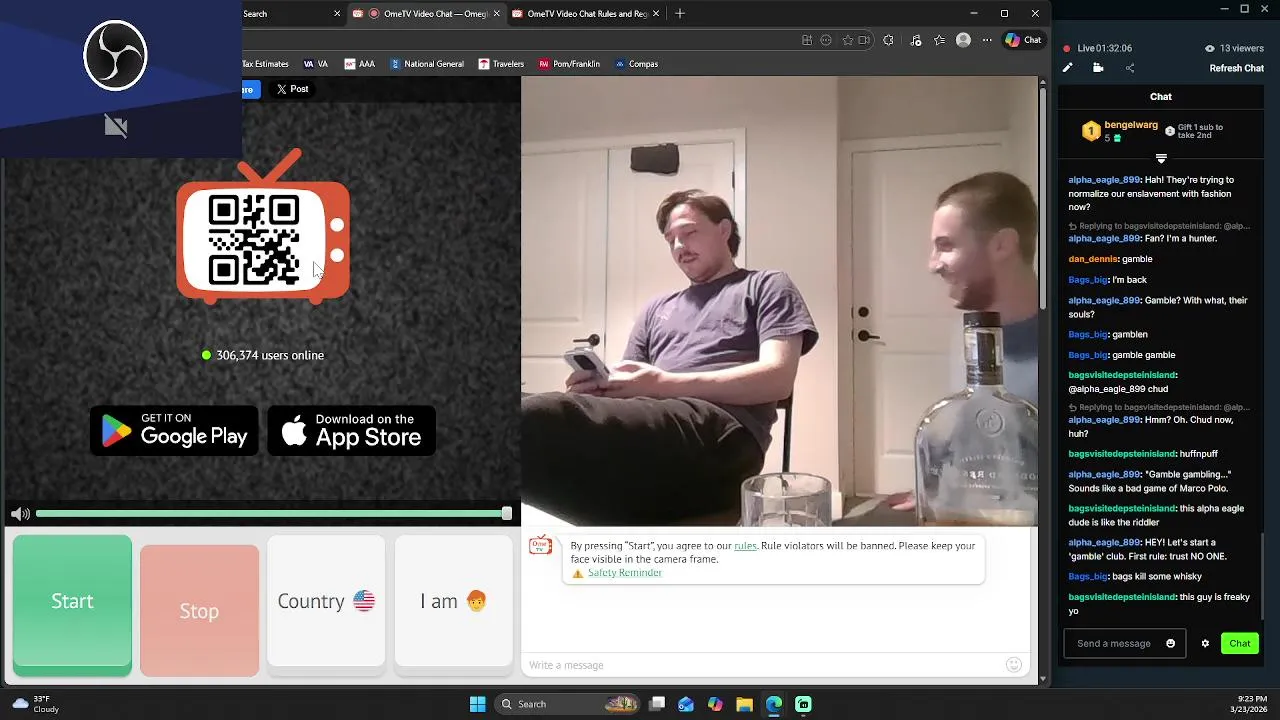Viewport: 1280px width, 720px height.
Task: Click the OBS Studio logo icon
Action: pyautogui.click(x=116, y=55)
